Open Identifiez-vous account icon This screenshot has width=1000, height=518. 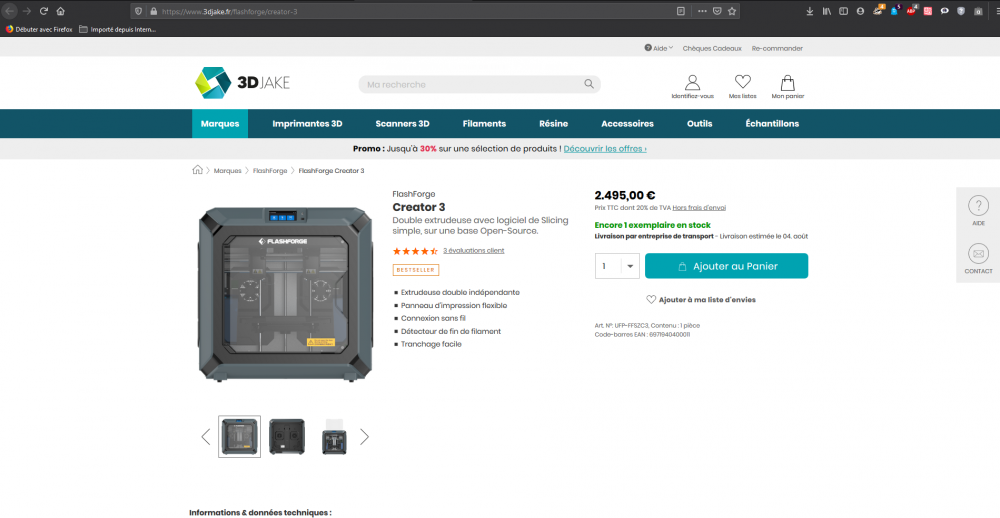pyautogui.click(x=693, y=87)
